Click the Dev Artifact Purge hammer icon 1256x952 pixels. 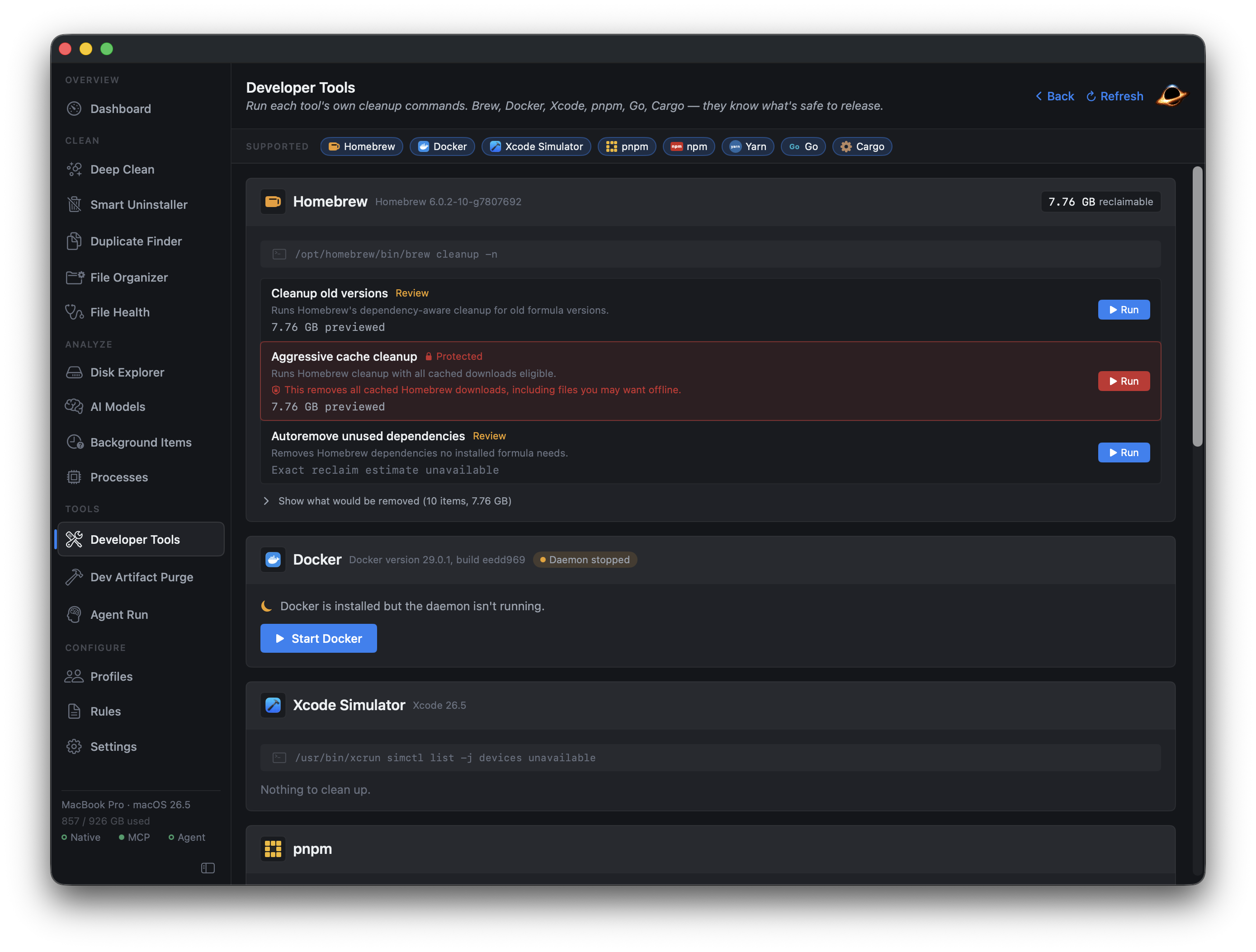coord(75,577)
